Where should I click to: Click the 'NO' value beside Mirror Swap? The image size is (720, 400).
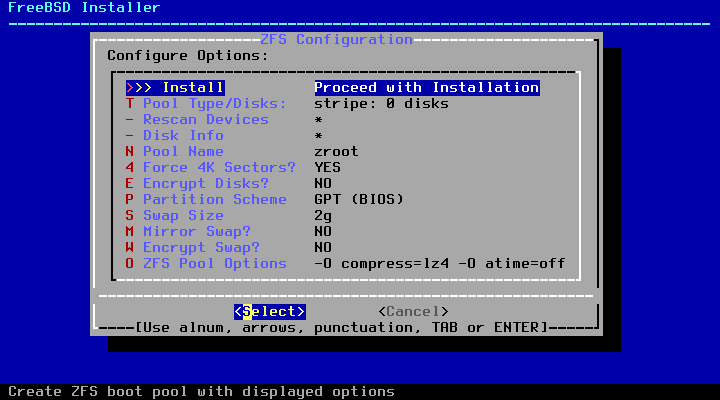323,231
